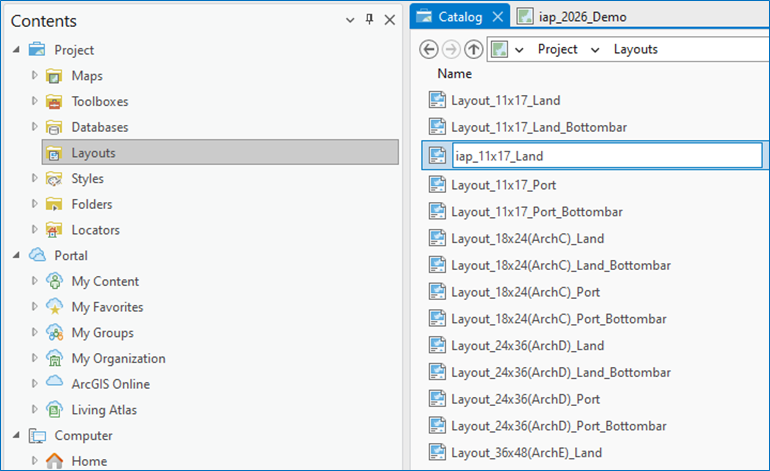The height and width of the screenshot is (471, 770).
Task: Click the Maps folder icon in Contents
Action: (54, 76)
